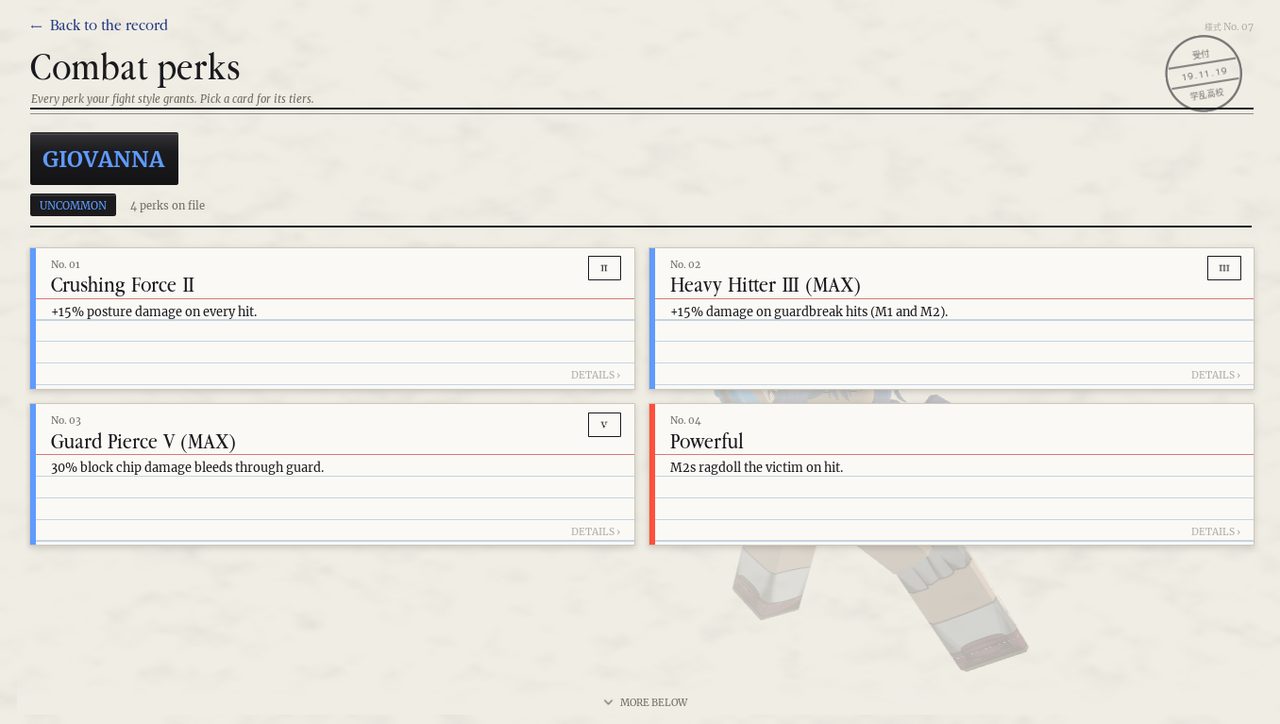Click the UNCOMMON rarity tag
The width and height of the screenshot is (1280, 724).
coord(73,205)
